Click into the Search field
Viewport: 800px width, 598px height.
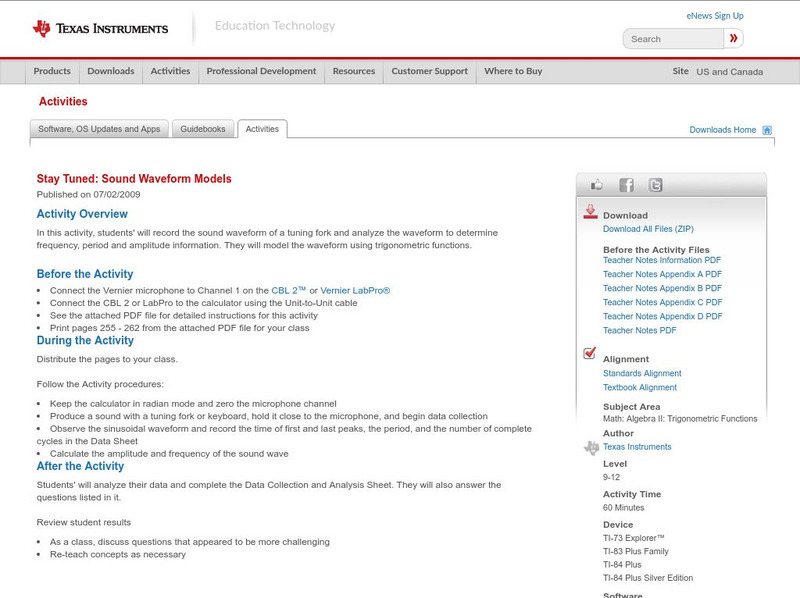pos(673,39)
